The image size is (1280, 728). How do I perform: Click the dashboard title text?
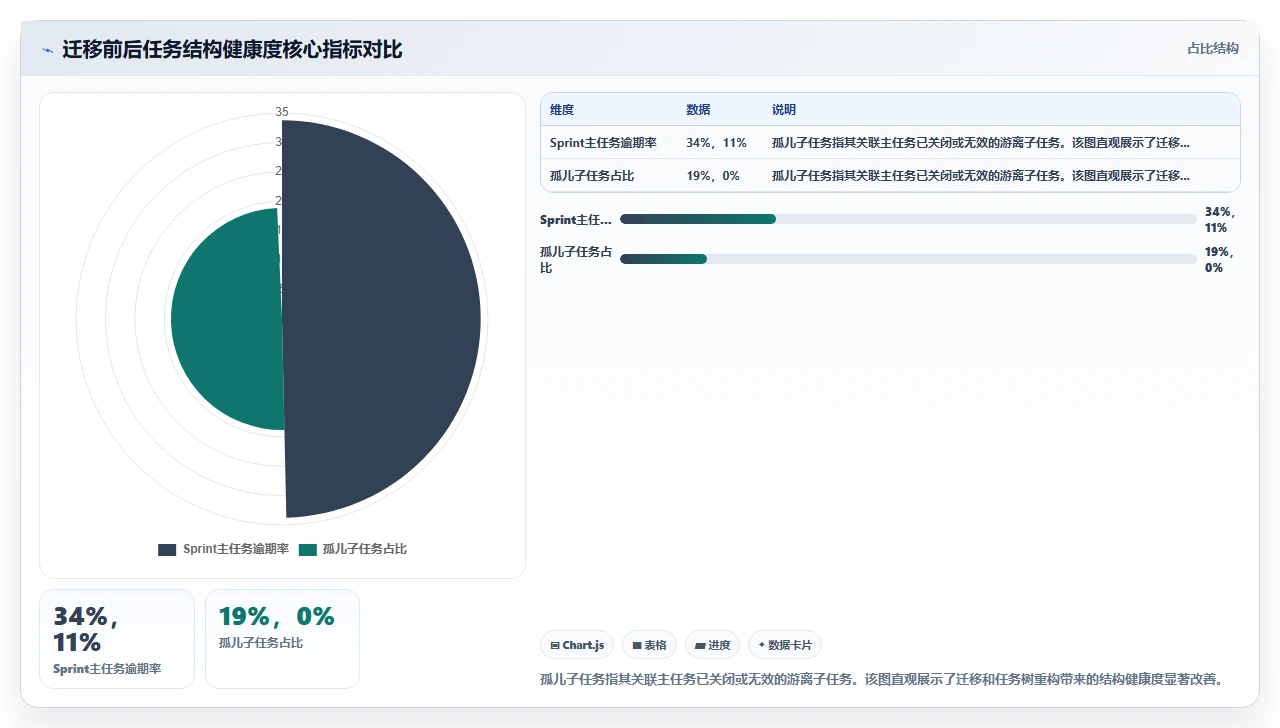coord(232,50)
